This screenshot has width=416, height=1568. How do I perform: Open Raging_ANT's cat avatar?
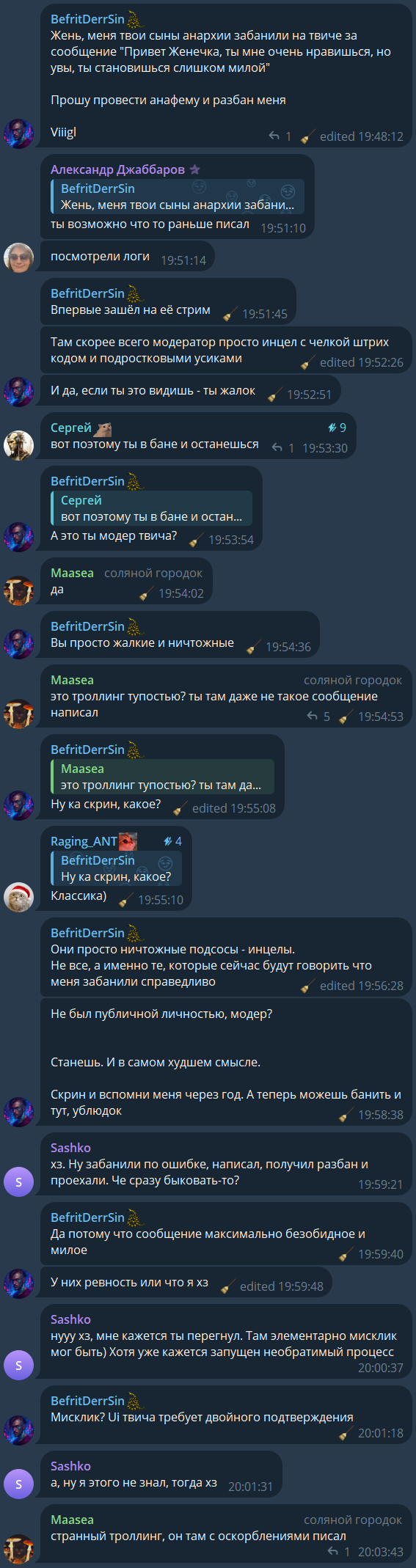coord(19,897)
